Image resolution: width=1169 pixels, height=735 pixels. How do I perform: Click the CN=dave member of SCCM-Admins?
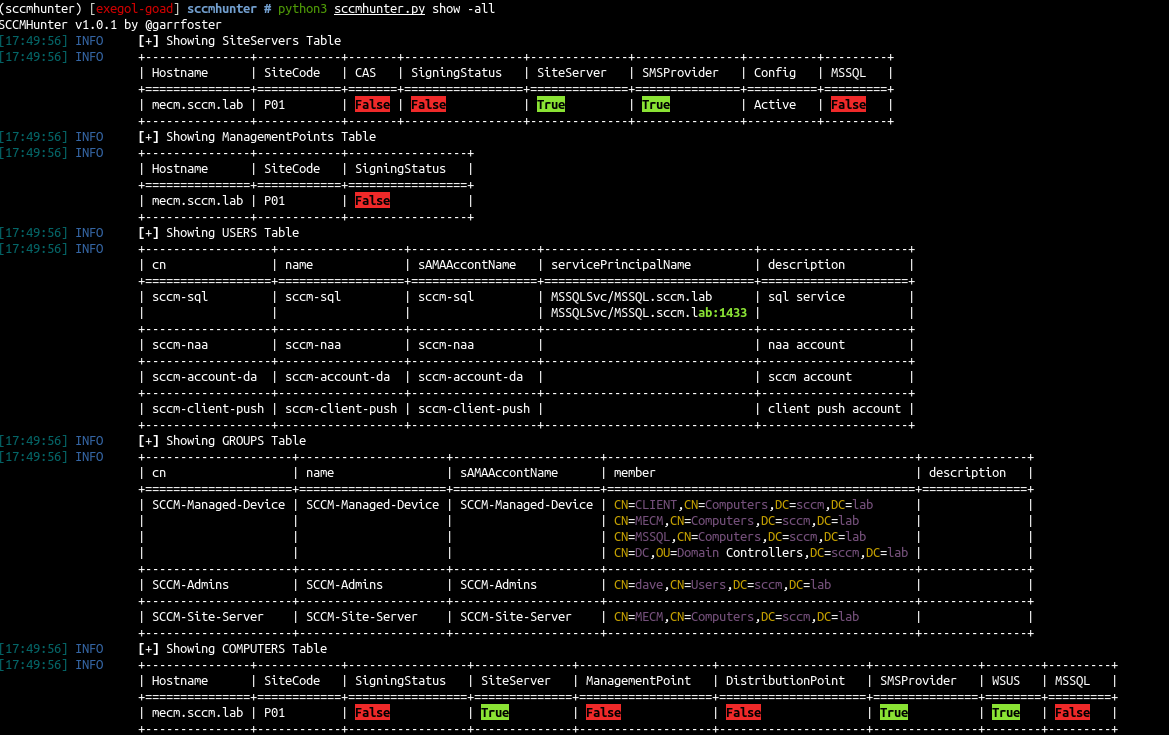[x=637, y=584]
